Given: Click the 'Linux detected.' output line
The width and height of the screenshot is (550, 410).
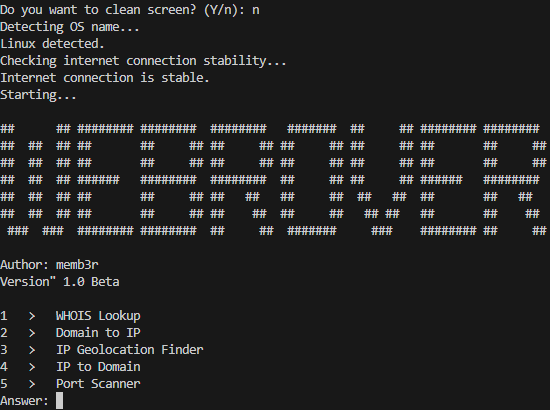Looking at the screenshot, I should (x=52, y=44).
